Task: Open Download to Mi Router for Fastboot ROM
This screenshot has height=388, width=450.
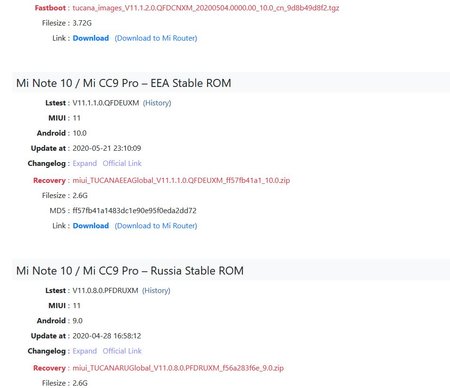Action: coord(156,38)
